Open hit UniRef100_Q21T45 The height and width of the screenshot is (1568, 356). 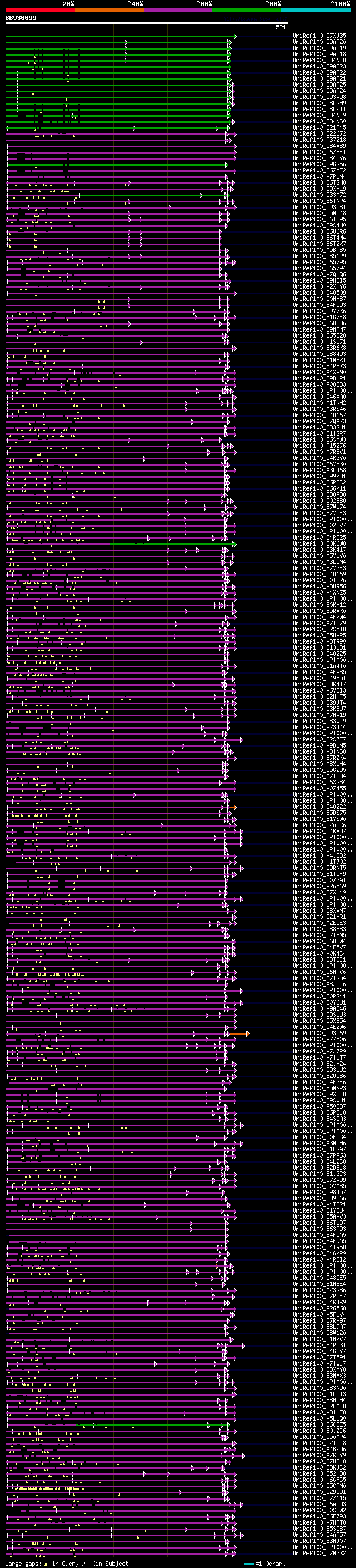tap(319, 128)
